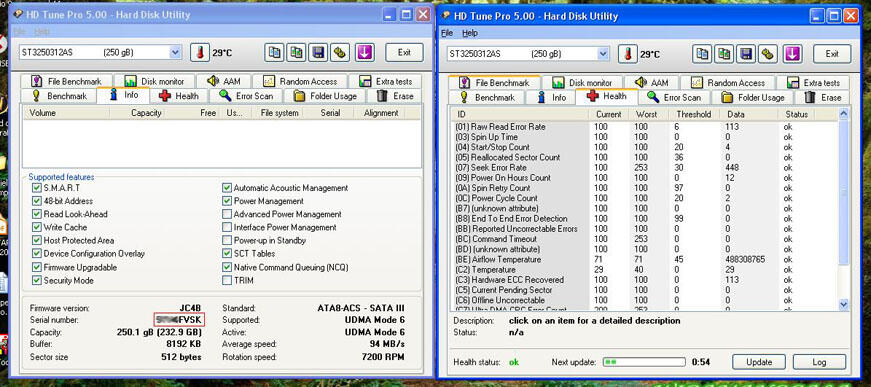Open drive selector dropdown in right window
871x387 pixels.
(603, 54)
